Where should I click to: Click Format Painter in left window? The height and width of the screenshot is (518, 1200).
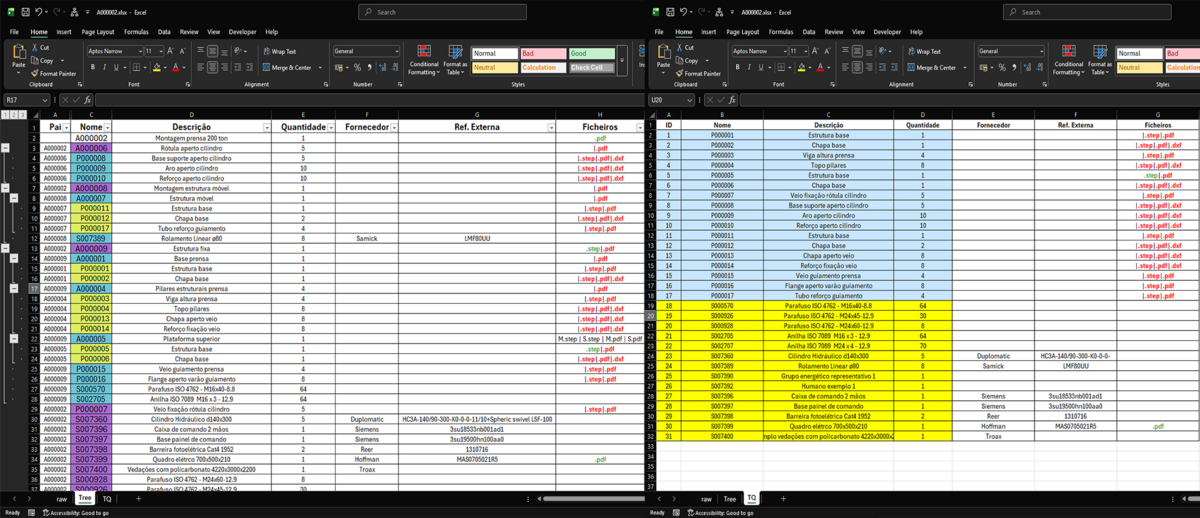coord(54,73)
